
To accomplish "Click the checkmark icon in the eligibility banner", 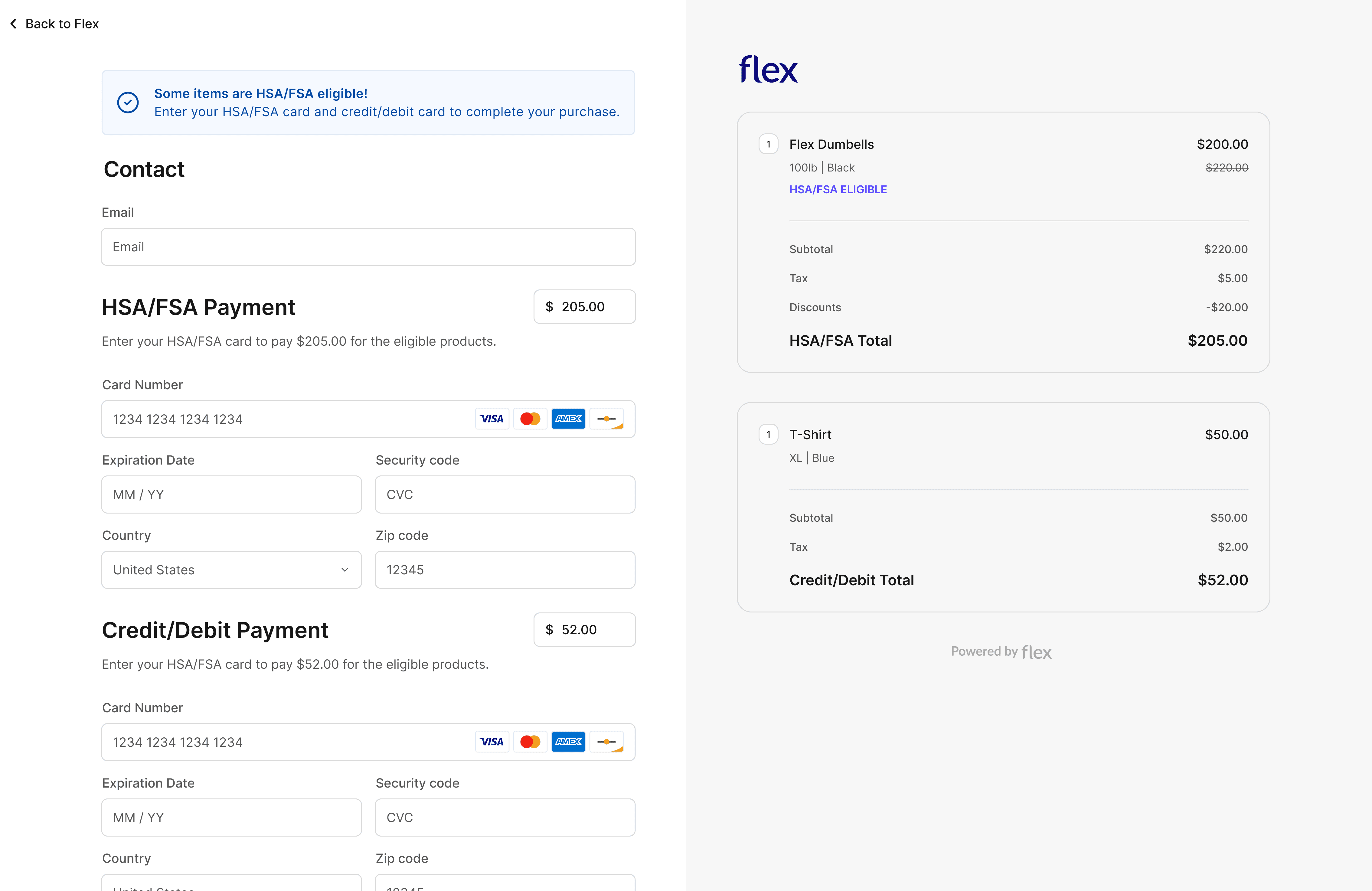I will click(127, 103).
